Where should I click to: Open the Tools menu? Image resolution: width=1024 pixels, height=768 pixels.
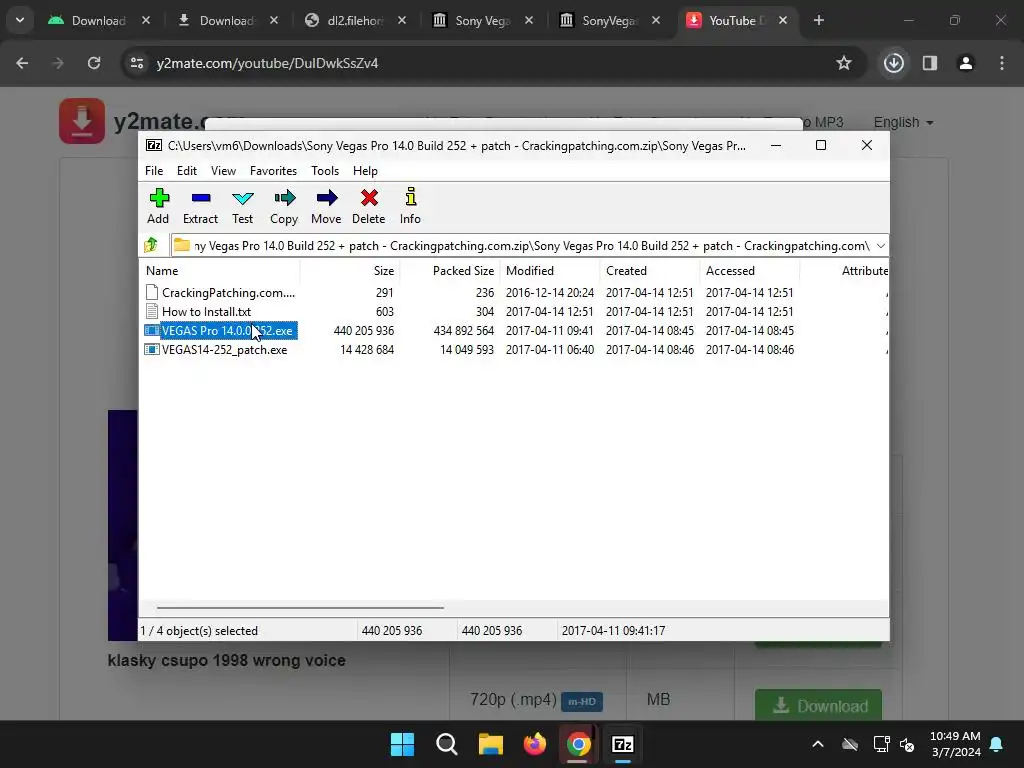point(325,170)
